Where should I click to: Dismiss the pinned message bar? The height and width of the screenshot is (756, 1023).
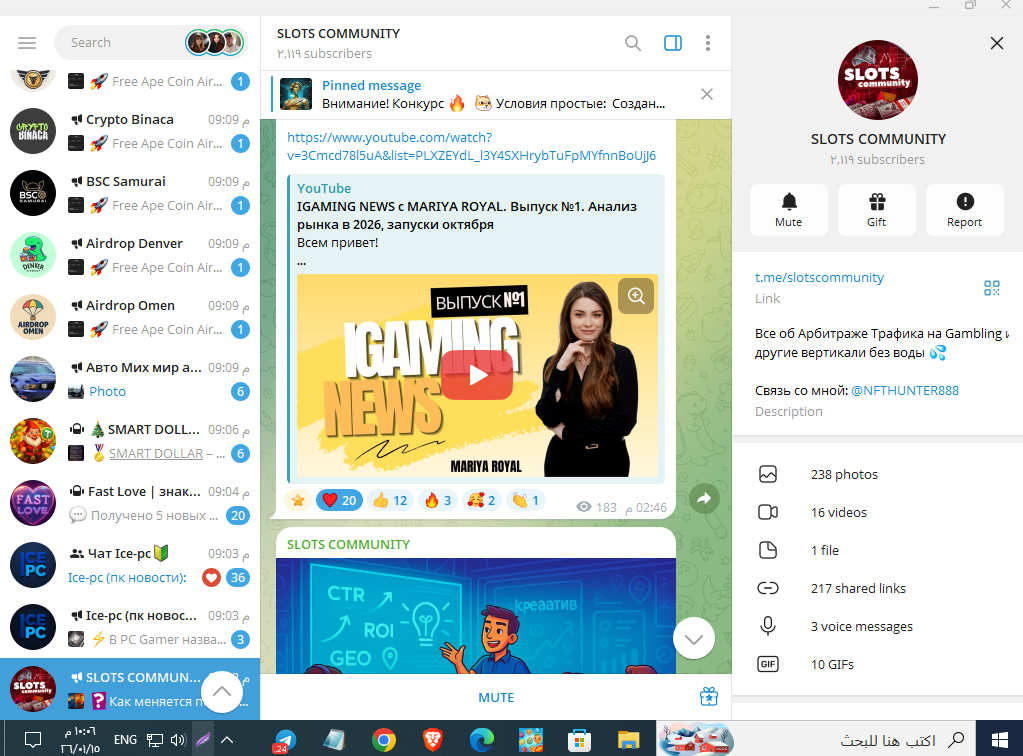707,94
